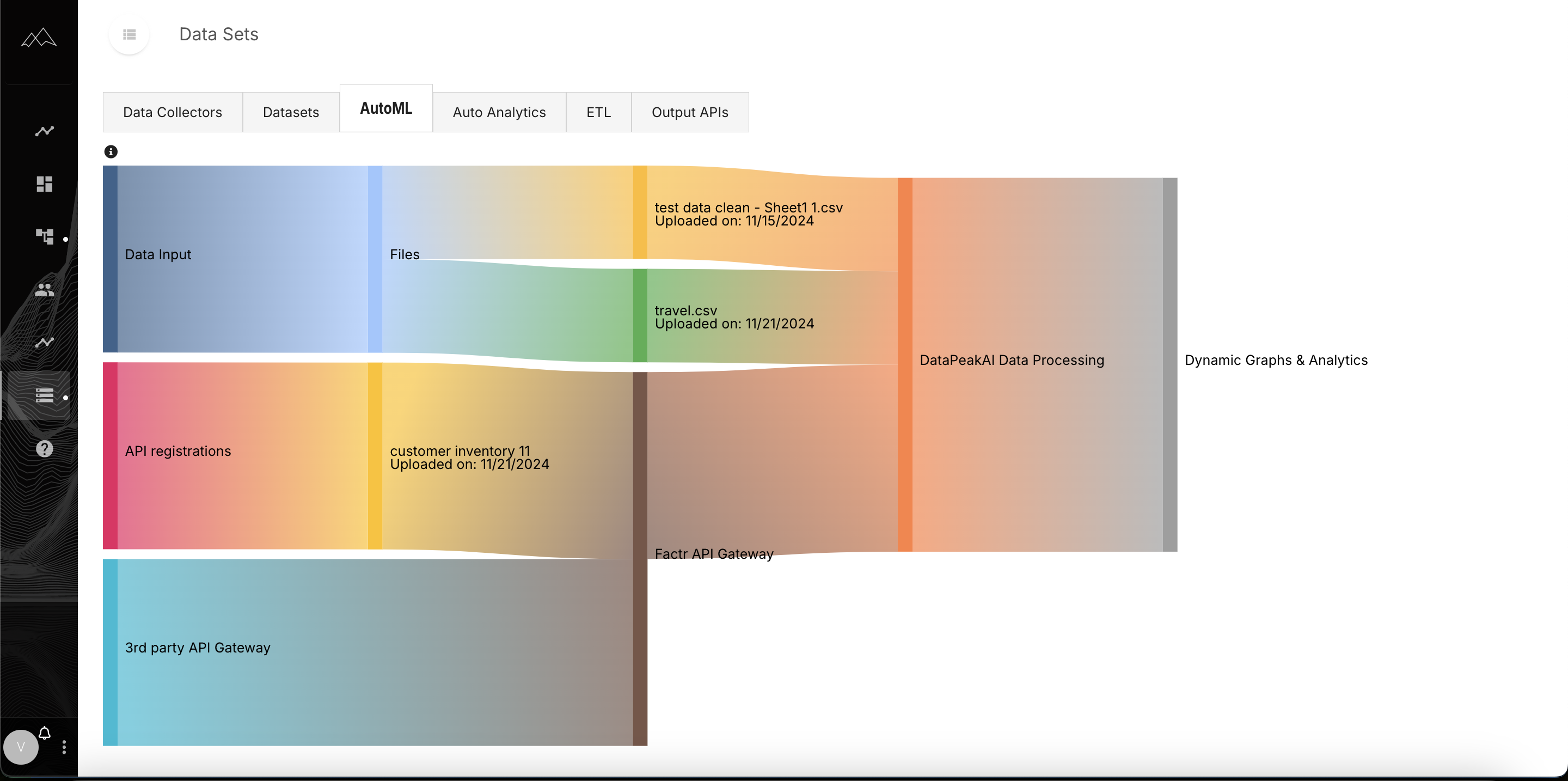This screenshot has width=1568, height=781.
Task: Click the list icon beside the Data Sets title
Action: pos(129,35)
